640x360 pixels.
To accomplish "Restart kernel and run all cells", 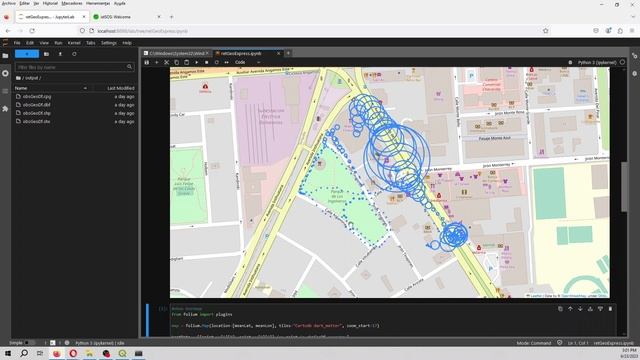I will (227, 62).
